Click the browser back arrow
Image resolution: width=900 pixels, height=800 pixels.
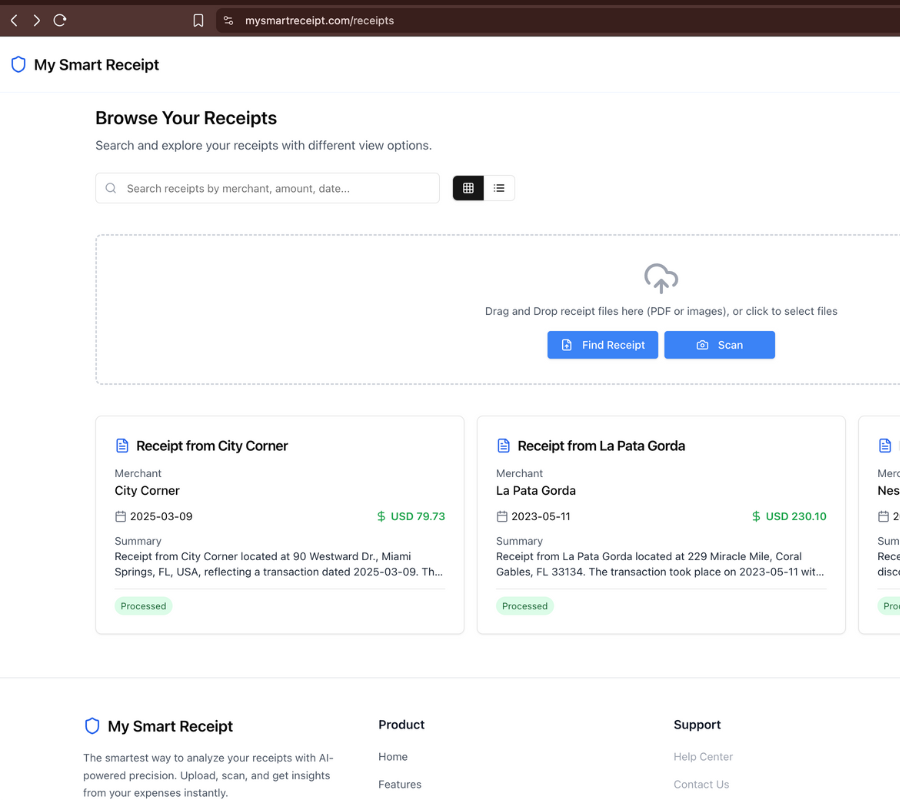point(14,20)
